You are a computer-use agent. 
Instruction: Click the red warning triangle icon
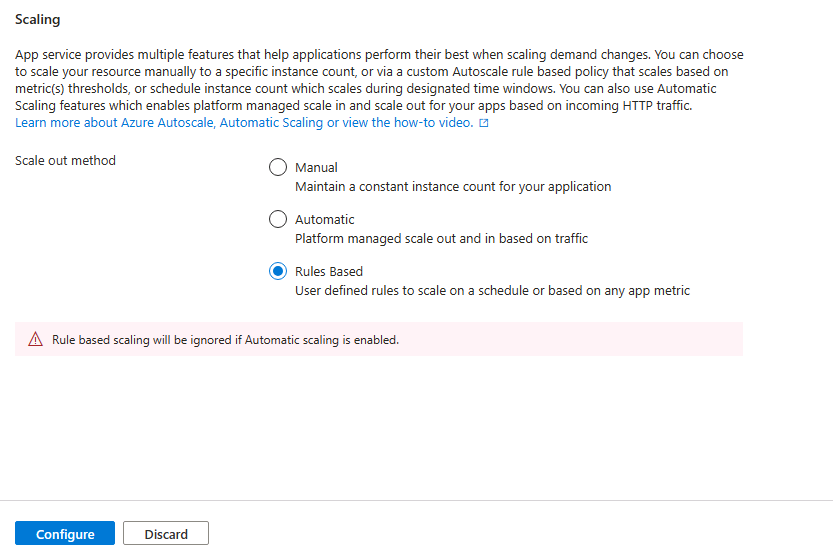click(x=36, y=339)
